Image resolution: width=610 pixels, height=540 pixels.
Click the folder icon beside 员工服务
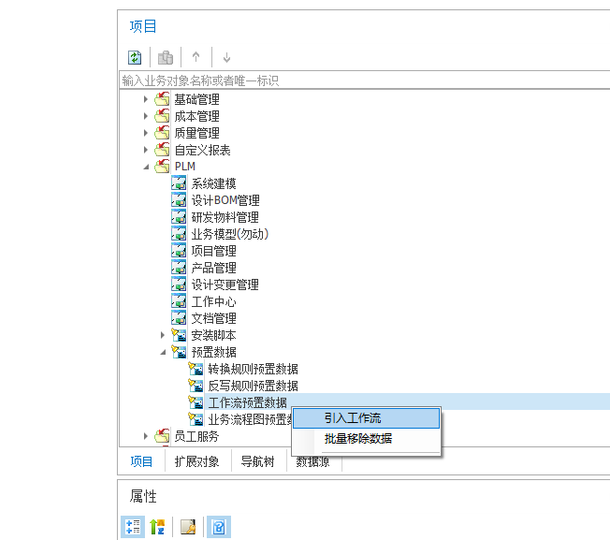coord(162,436)
